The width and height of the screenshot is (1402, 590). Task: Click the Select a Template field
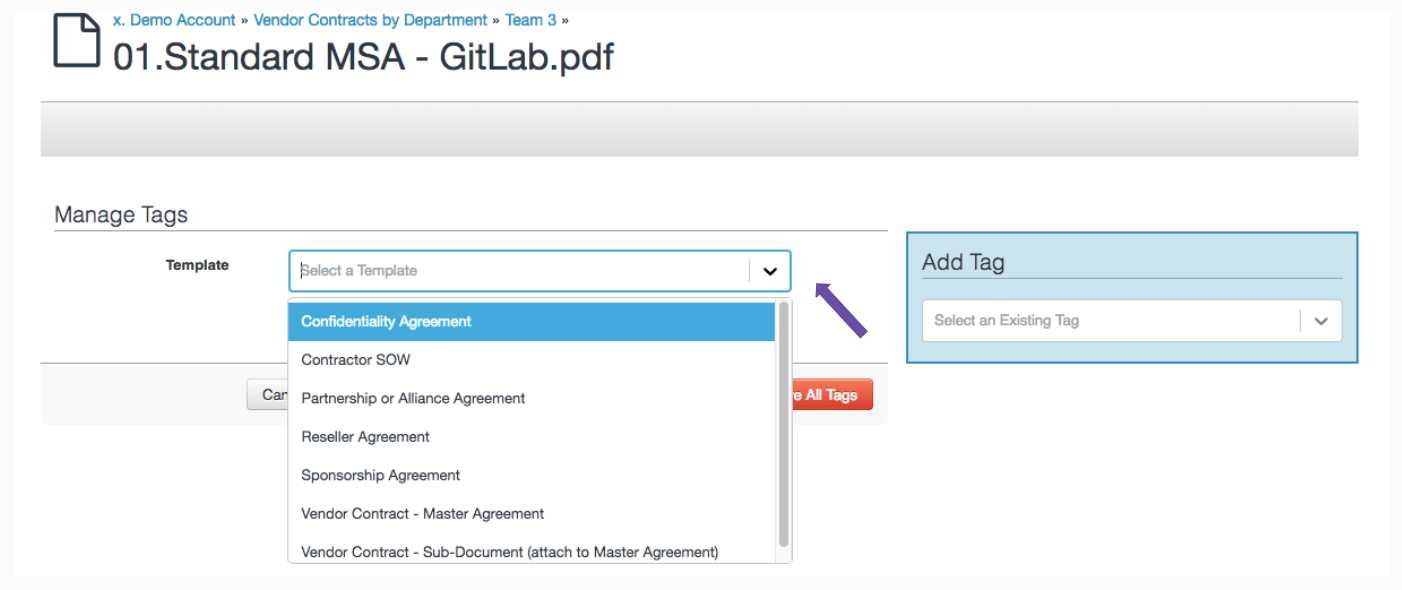pyautogui.click(x=520, y=271)
